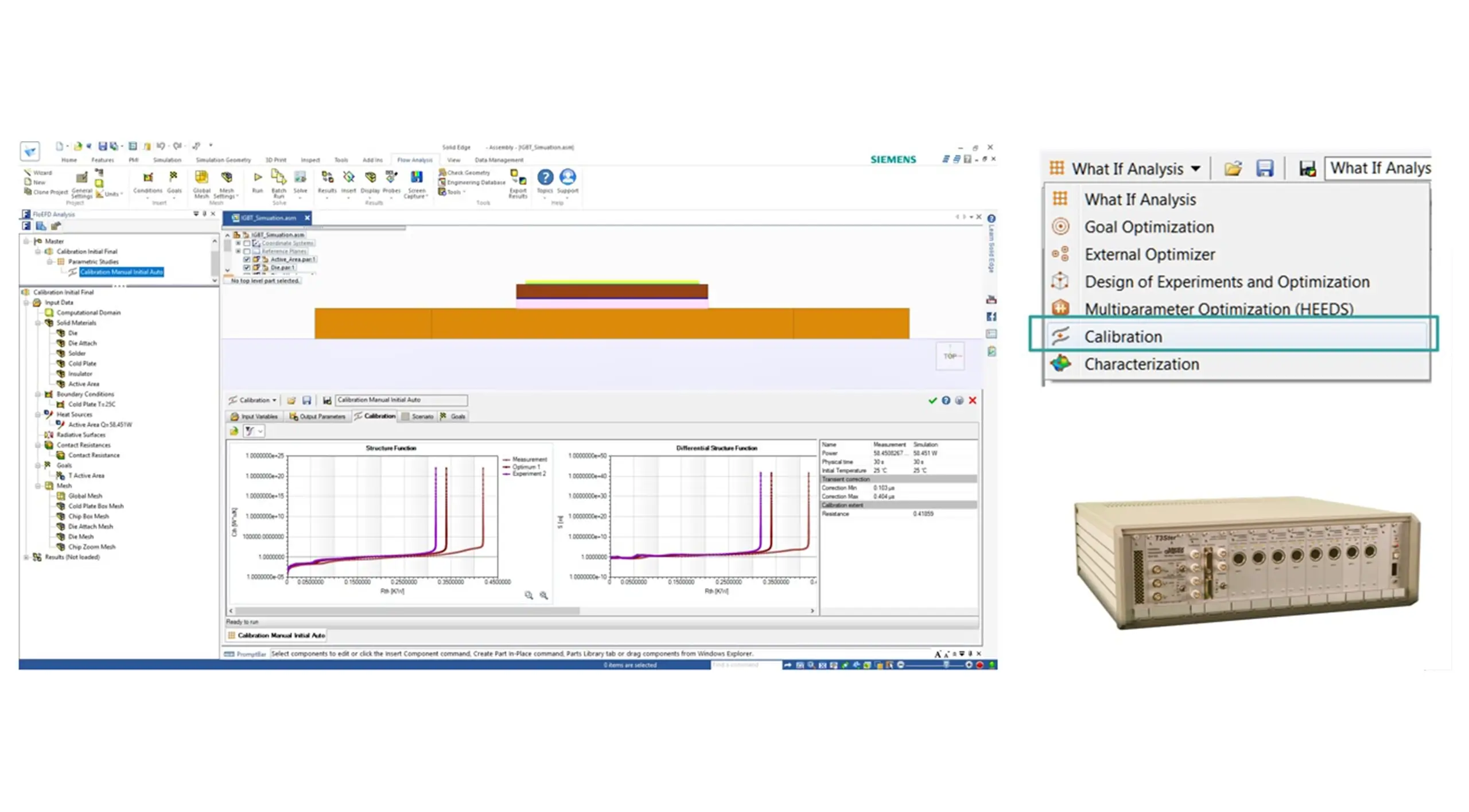Open the What If Analysis dropdown
The height and width of the screenshot is (812, 1469).
pos(1124,169)
